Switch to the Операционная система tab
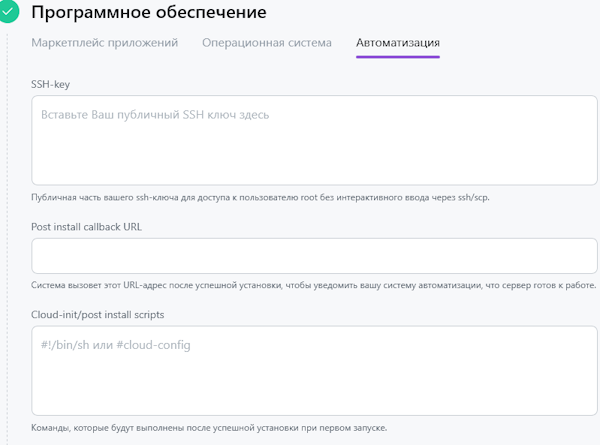Image resolution: width=600 pixels, height=445 pixels. coord(267,43)
